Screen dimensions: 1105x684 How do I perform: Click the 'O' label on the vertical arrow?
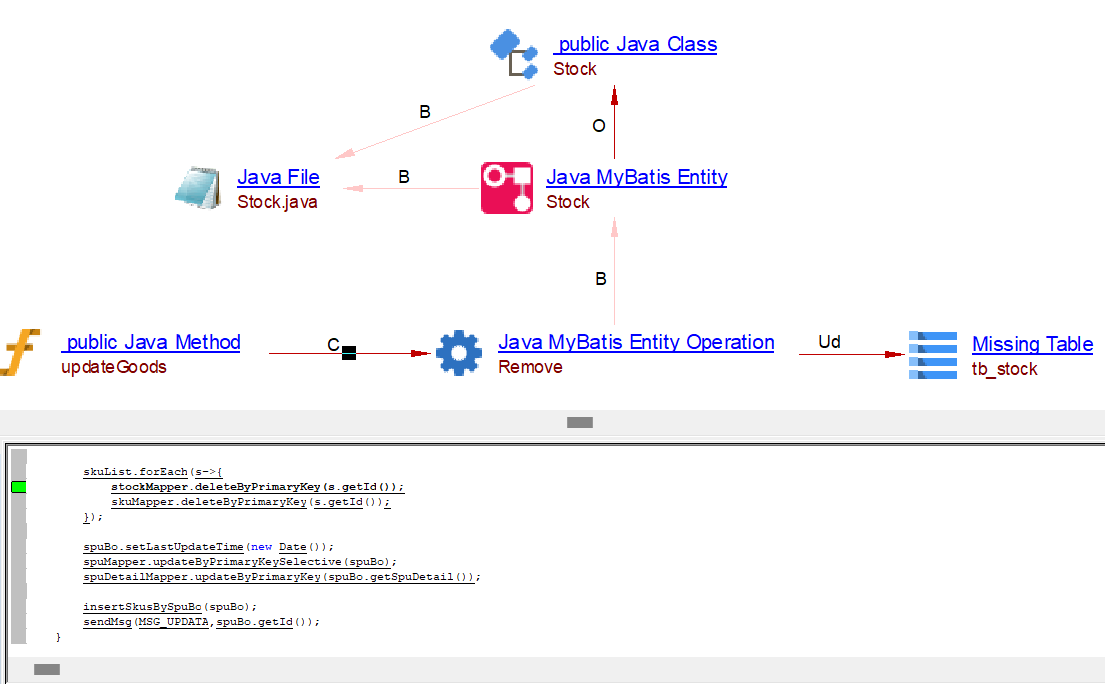599,126
